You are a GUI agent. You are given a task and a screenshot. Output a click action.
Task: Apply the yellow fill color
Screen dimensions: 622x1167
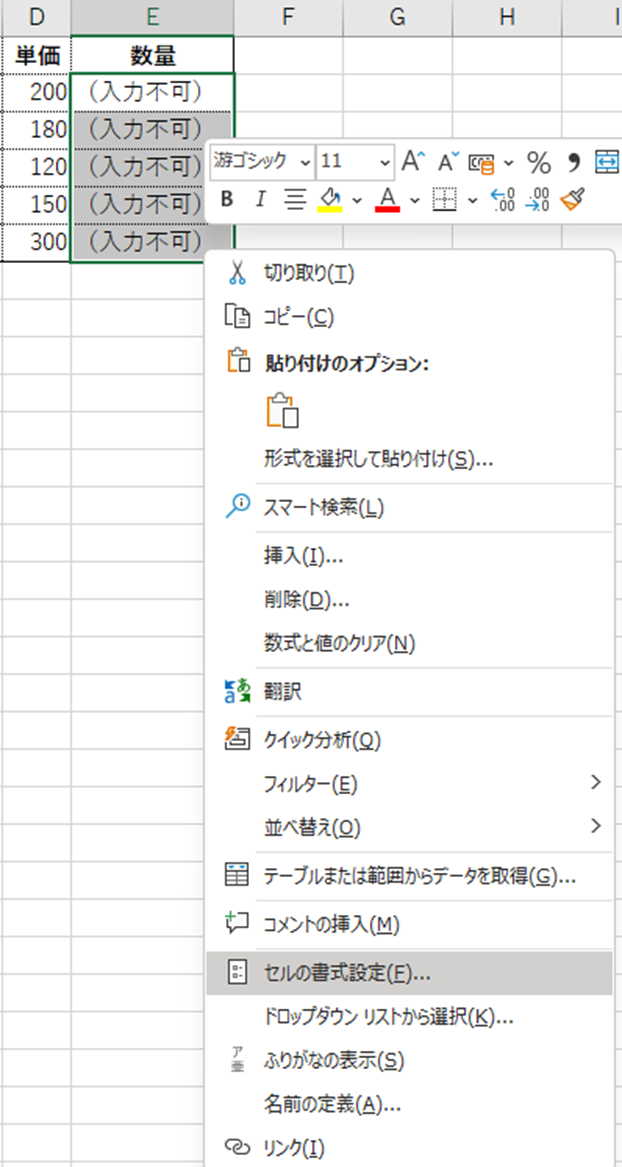pyautogui.click(x=330, y=200)
